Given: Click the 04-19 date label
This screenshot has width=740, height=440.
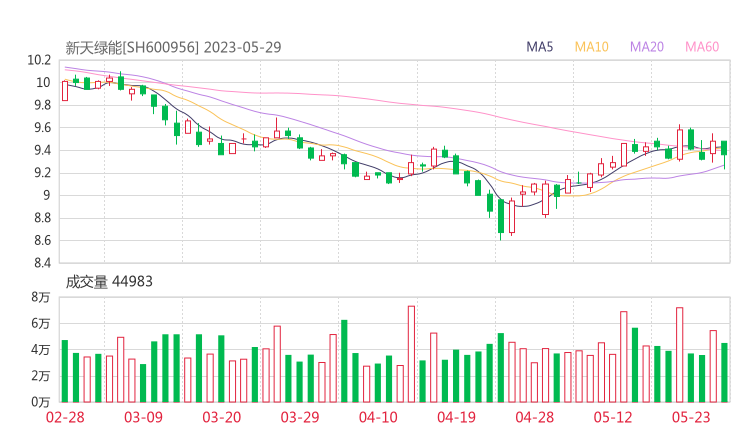Looking at the screenshot, I should point(456,417).
